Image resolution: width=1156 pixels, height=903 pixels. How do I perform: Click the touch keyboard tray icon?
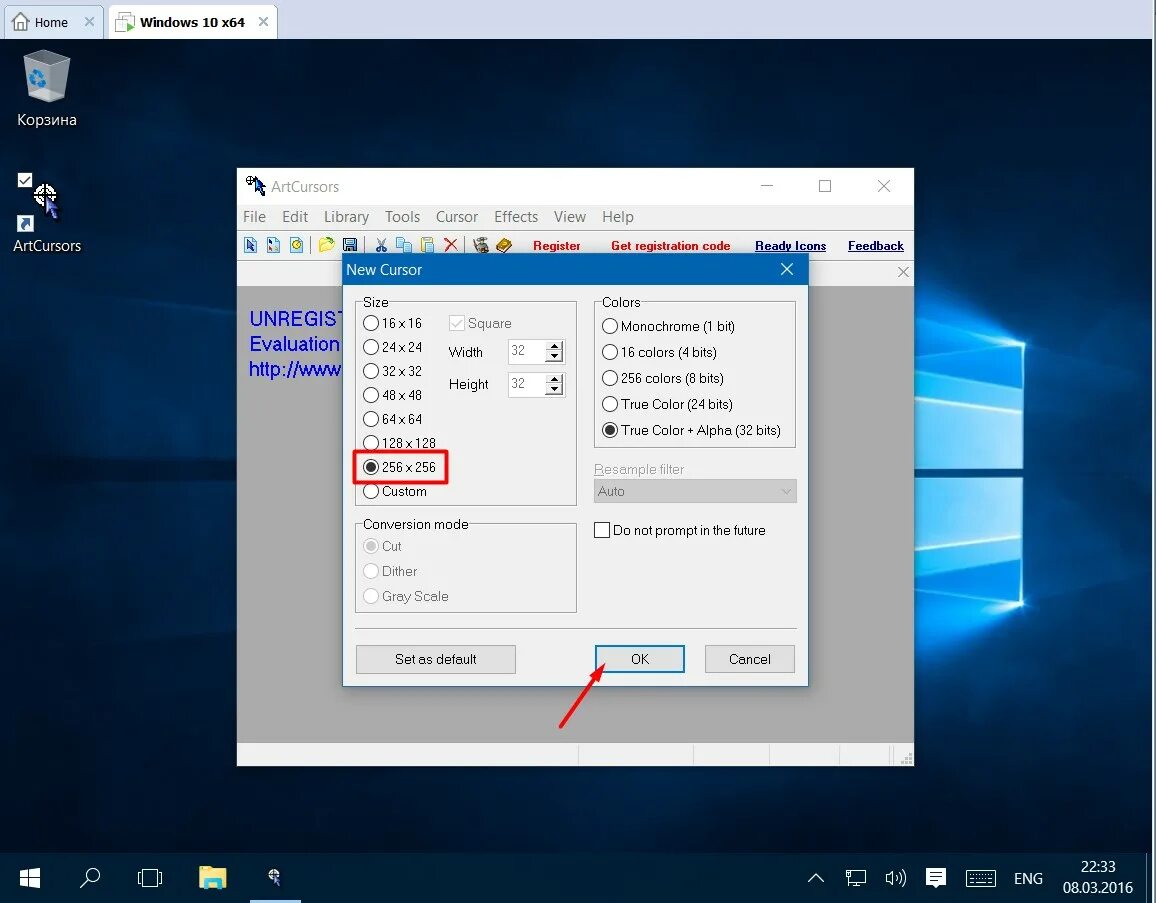click(981, 878)
